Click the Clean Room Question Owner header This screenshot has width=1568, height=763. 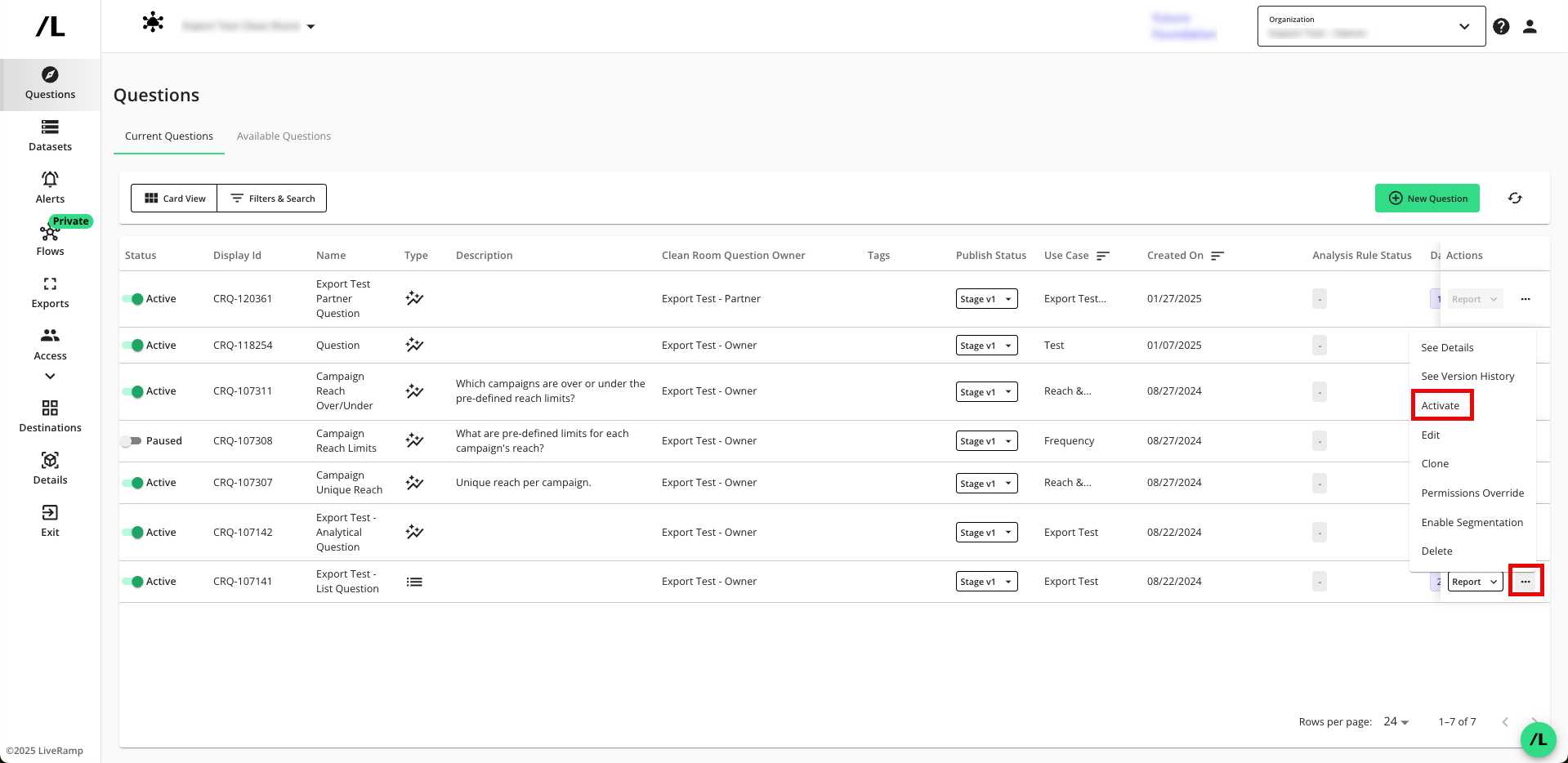point(733,256)
